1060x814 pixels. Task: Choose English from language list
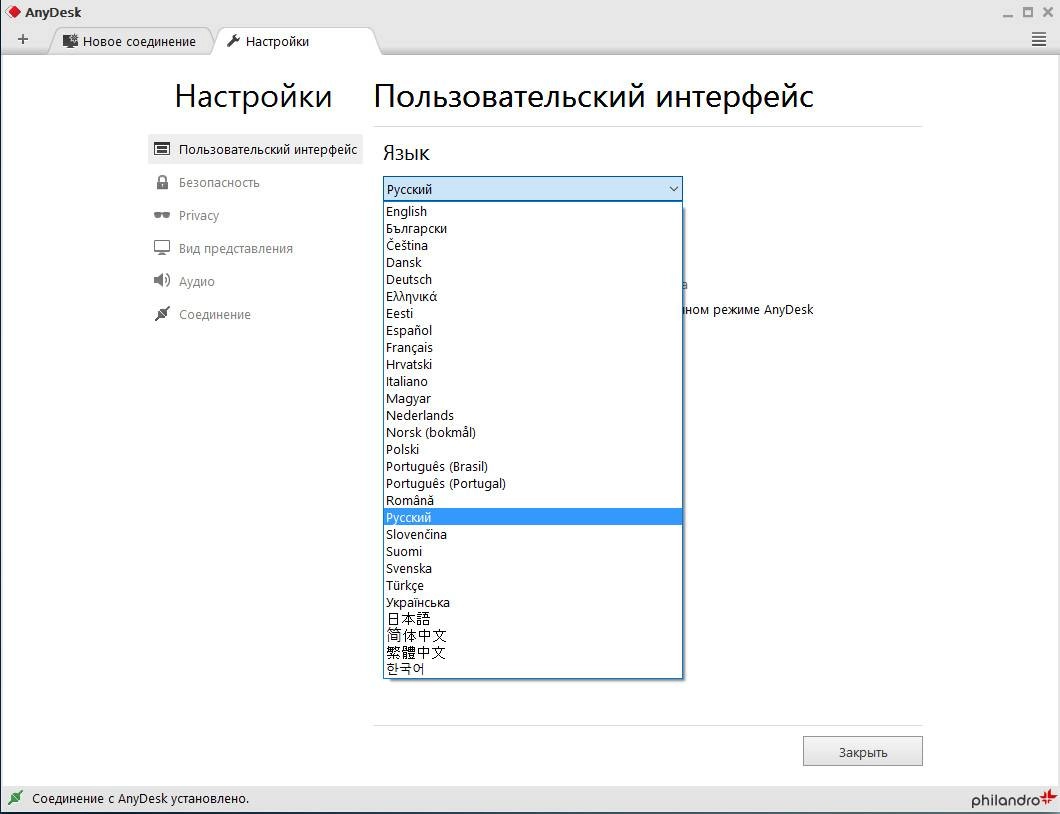pos(533,212)
